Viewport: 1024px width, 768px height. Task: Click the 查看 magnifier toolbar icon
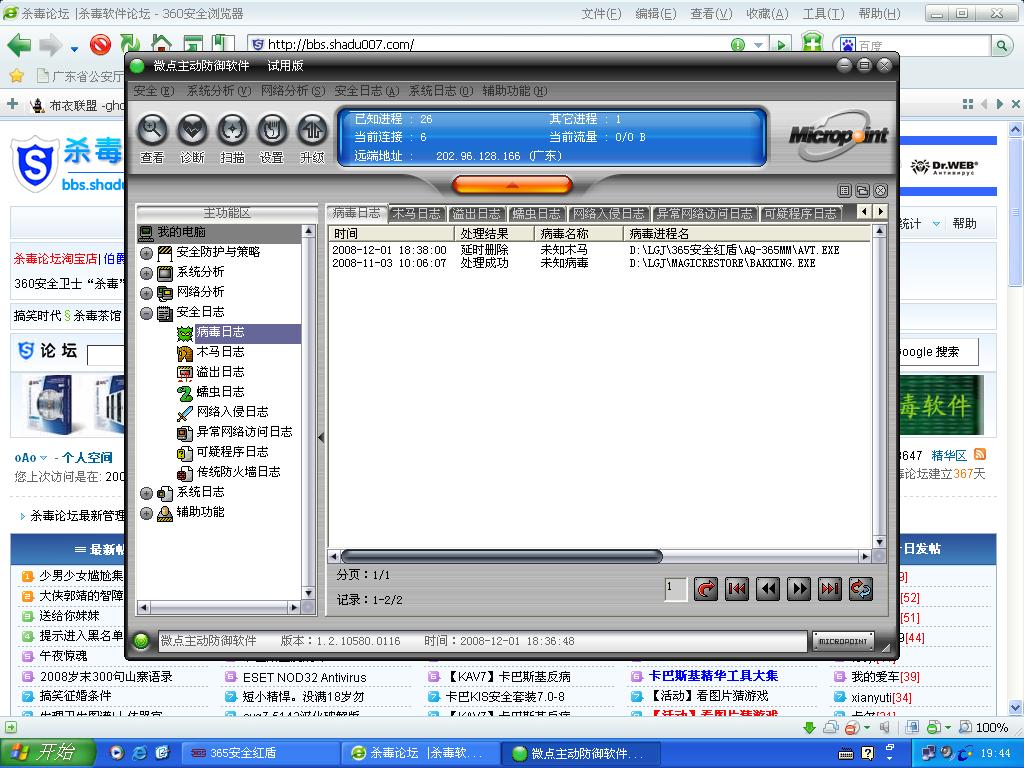click(x=152, y=131)
